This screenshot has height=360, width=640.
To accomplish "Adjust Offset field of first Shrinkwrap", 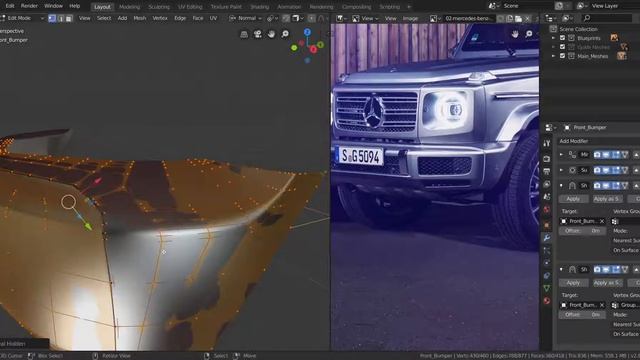I will coord(583,231).
